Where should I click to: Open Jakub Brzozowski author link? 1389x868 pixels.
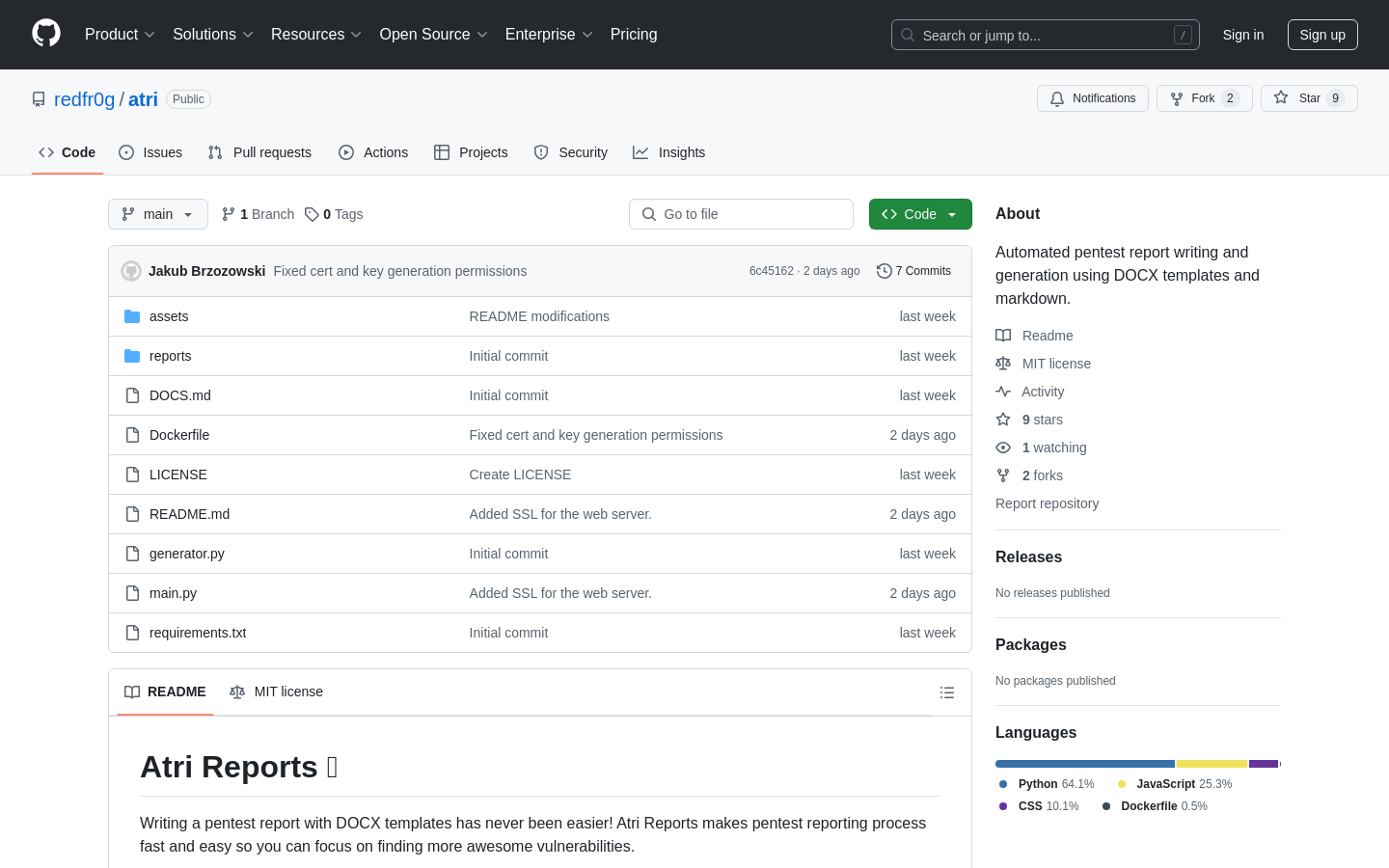[x=206, y=271]
